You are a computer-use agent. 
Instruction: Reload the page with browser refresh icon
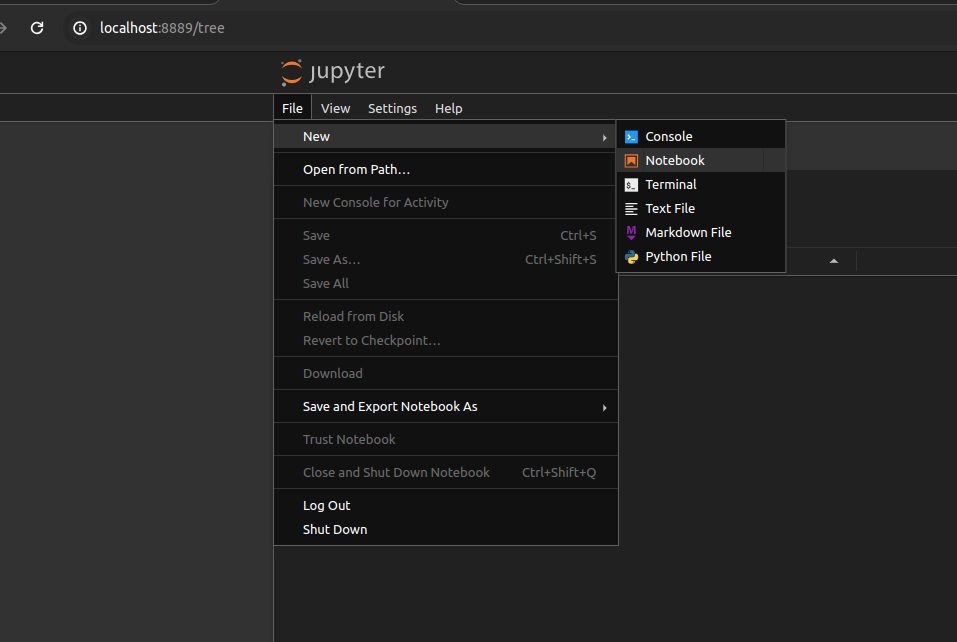[37, 28]
